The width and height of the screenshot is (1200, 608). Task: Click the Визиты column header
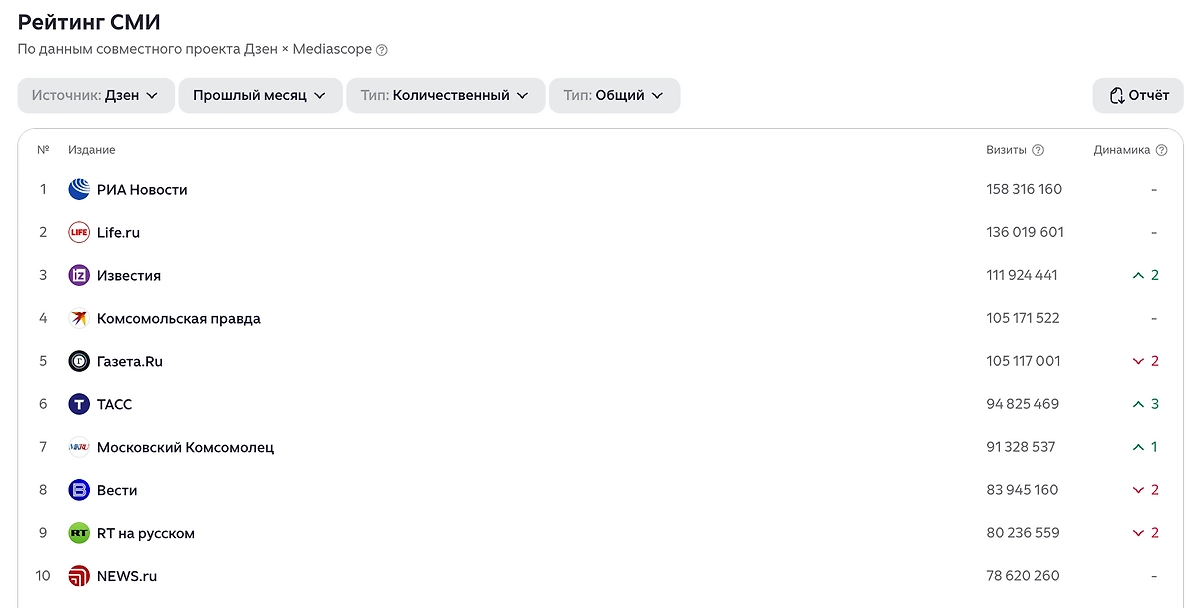(1006, 150)
